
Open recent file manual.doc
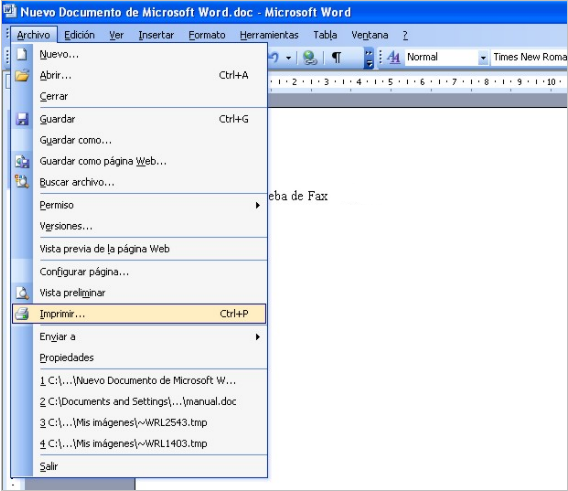click(x=139, y=401)
